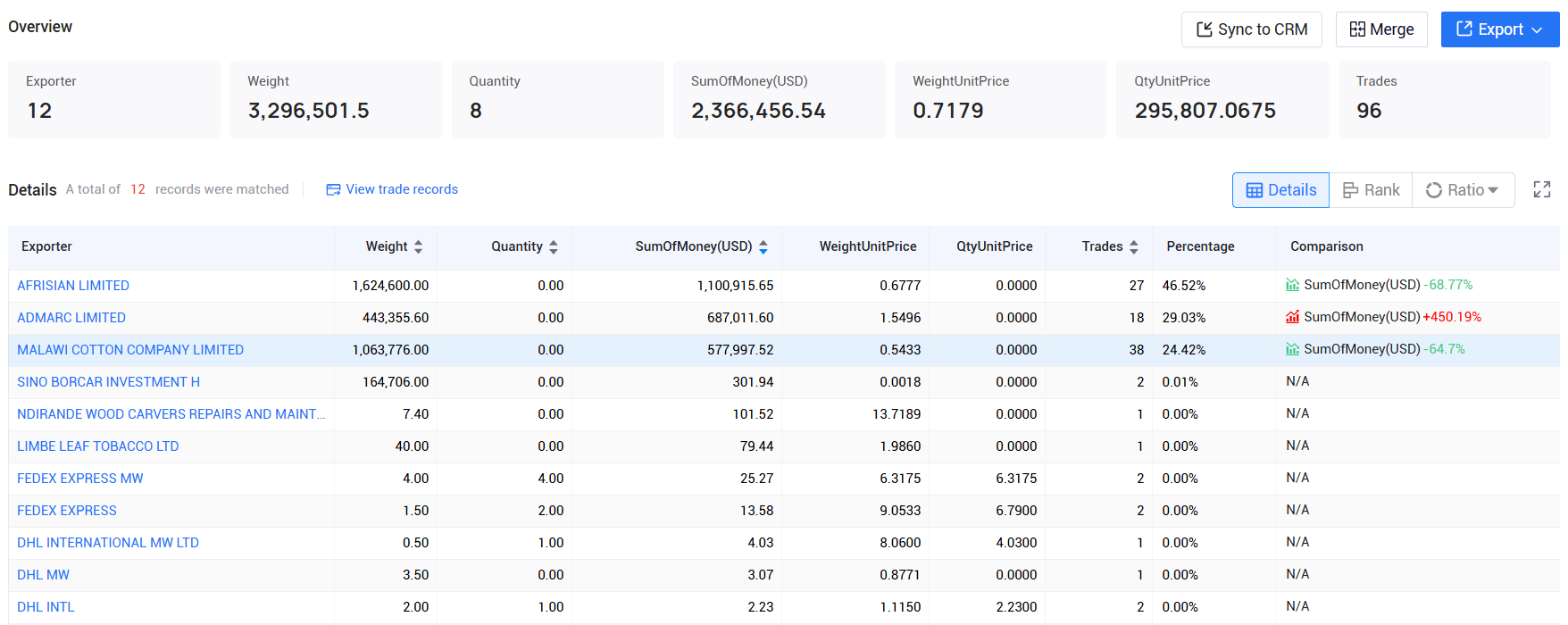This screenshot has height=625, width=1568.
Task: Open FEDEX EXPRESS exporter link
Action: pos(67,511)
